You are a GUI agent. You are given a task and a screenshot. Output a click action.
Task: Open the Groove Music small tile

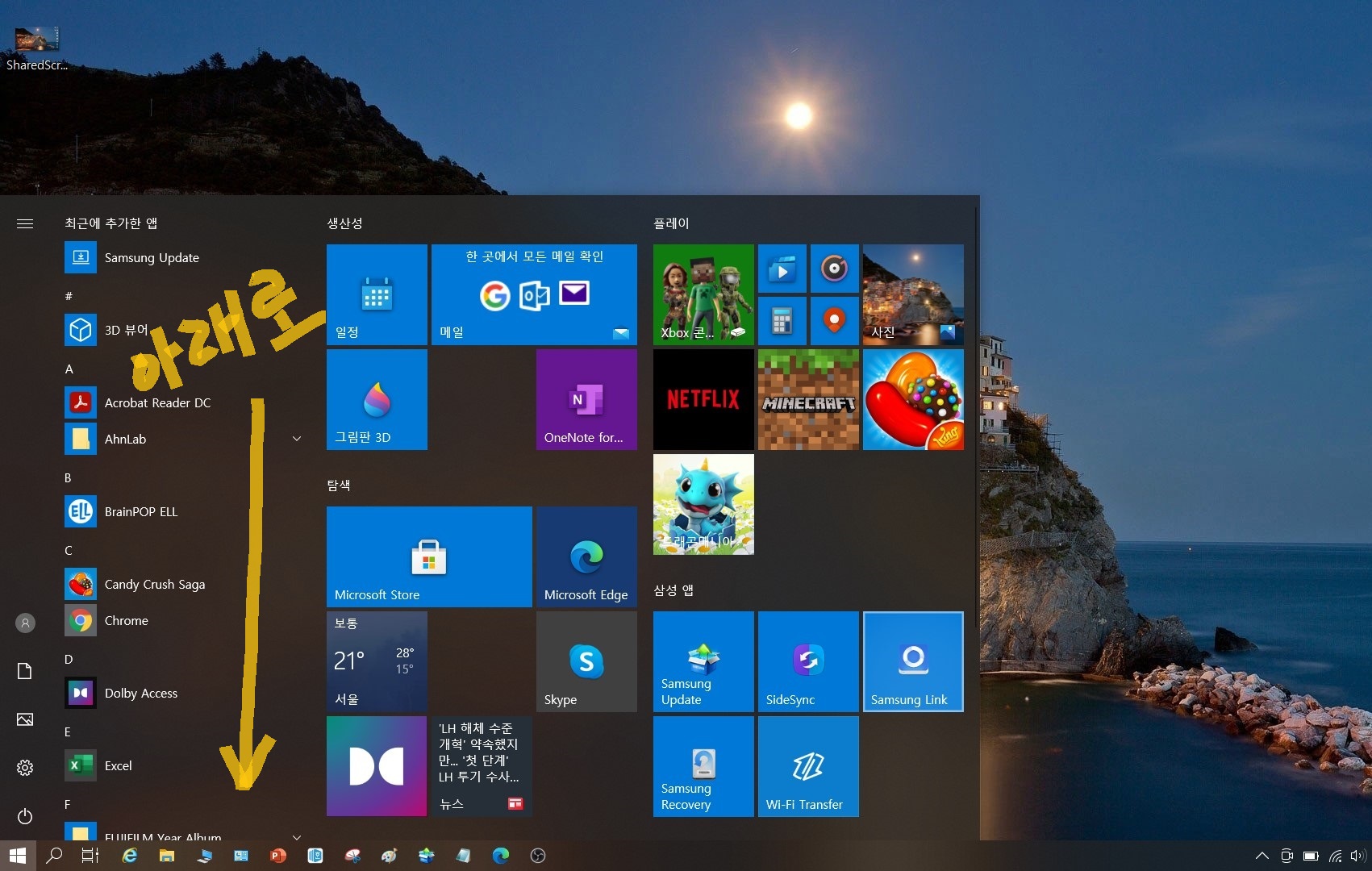(x=834, y=269)
